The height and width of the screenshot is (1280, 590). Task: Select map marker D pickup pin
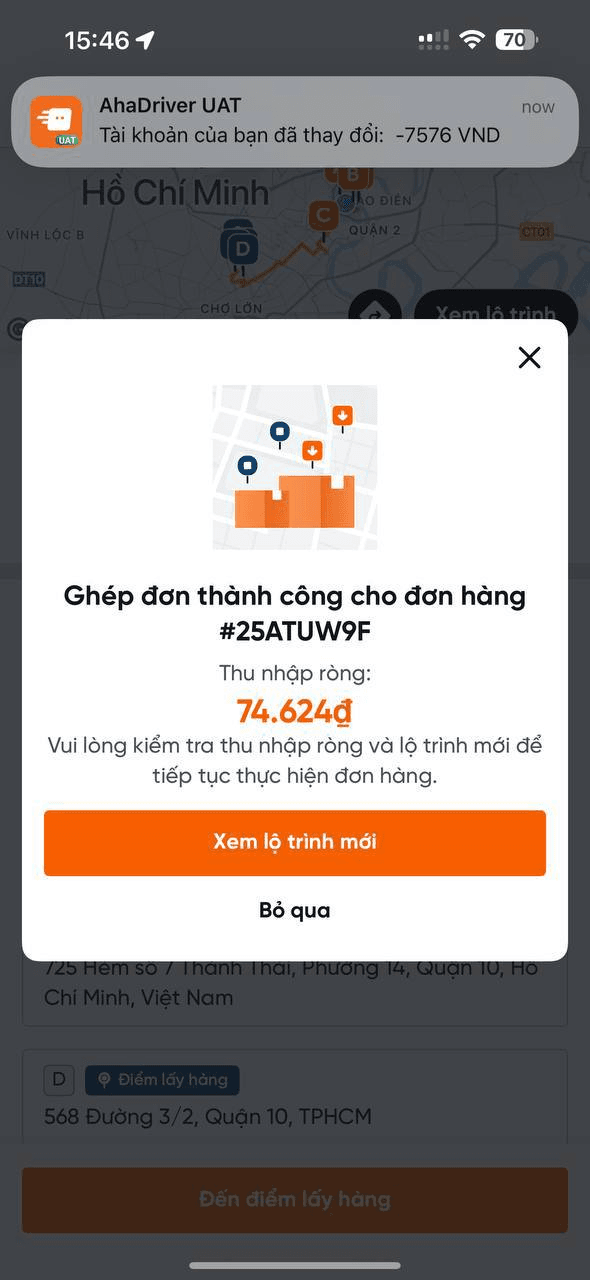pos(240,246)
